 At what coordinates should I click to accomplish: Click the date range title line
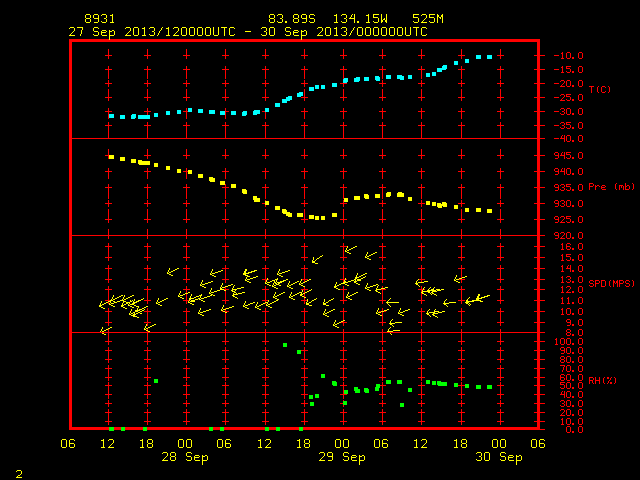(x=248, y=32)
